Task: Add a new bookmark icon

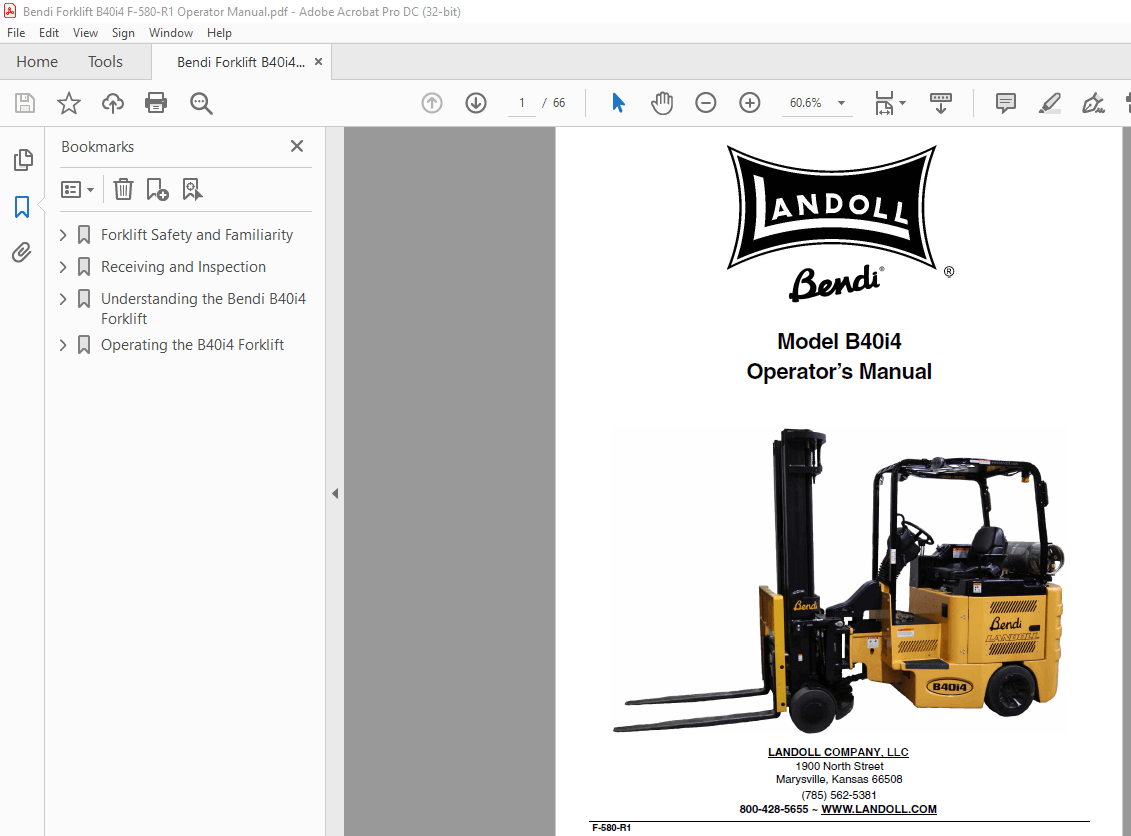Action: tap(156, 189)
